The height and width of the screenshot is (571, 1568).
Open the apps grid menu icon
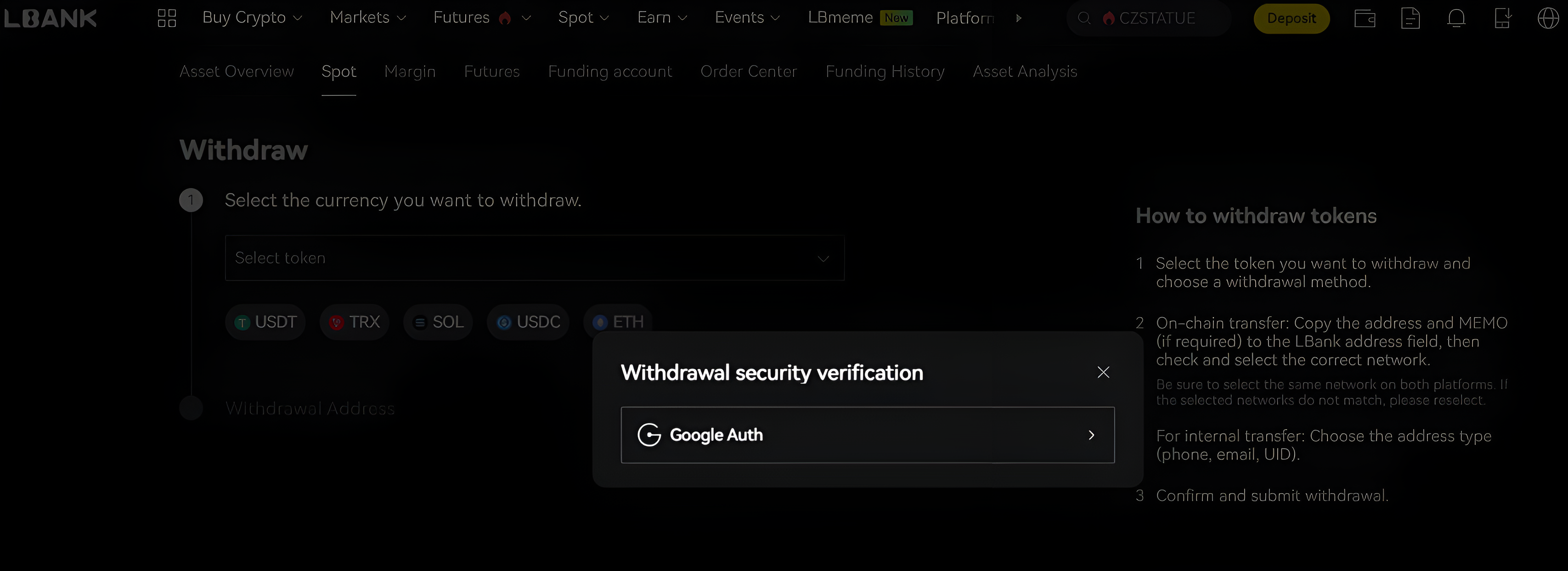pos(166,18)
